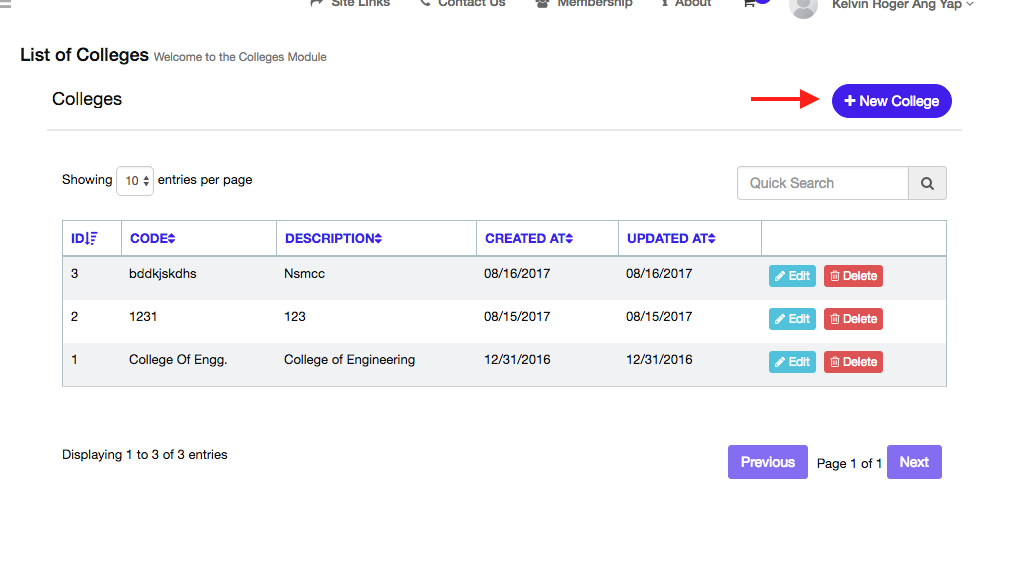The image size is (1029, 561).
Task: Open the entries per page dropdown
Action: (x=135, y=181)
